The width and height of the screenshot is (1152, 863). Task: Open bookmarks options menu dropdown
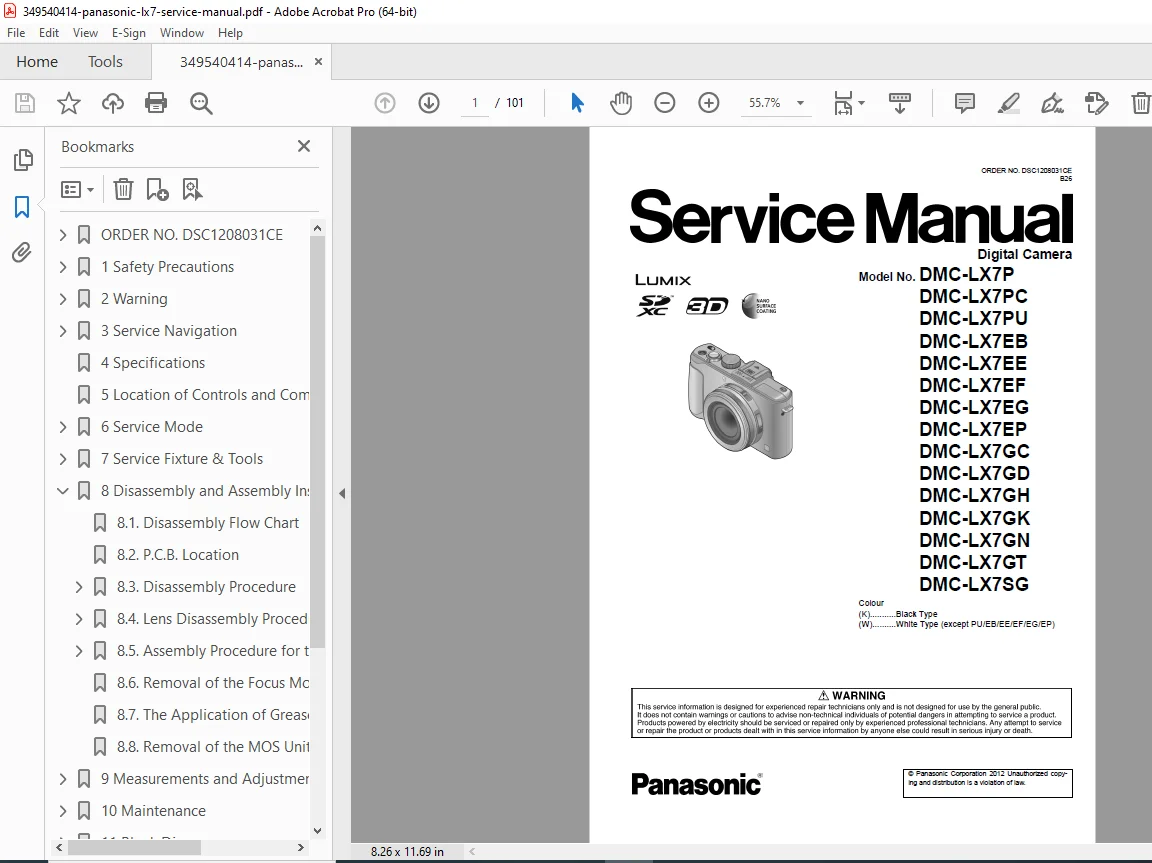(x=78, y=189)
